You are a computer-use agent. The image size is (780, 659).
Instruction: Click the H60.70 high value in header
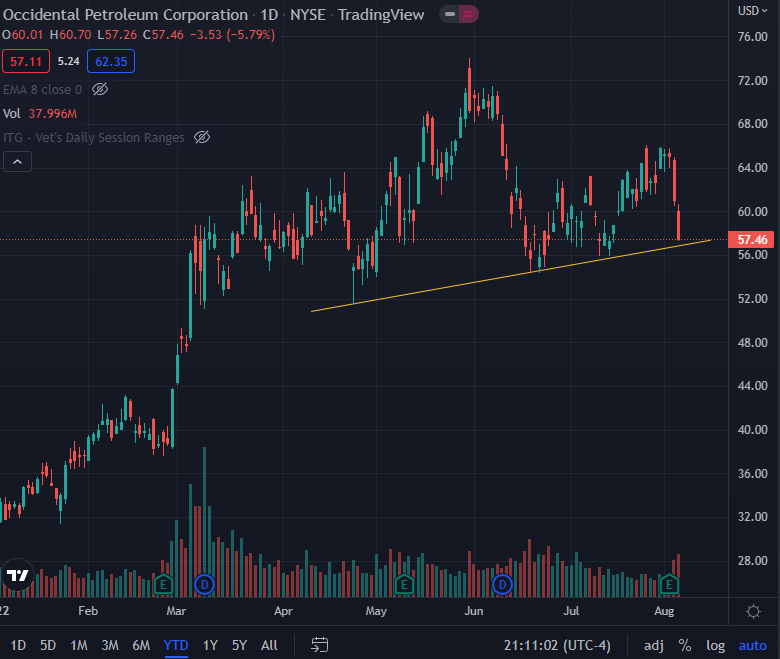[x=70, y=35]
